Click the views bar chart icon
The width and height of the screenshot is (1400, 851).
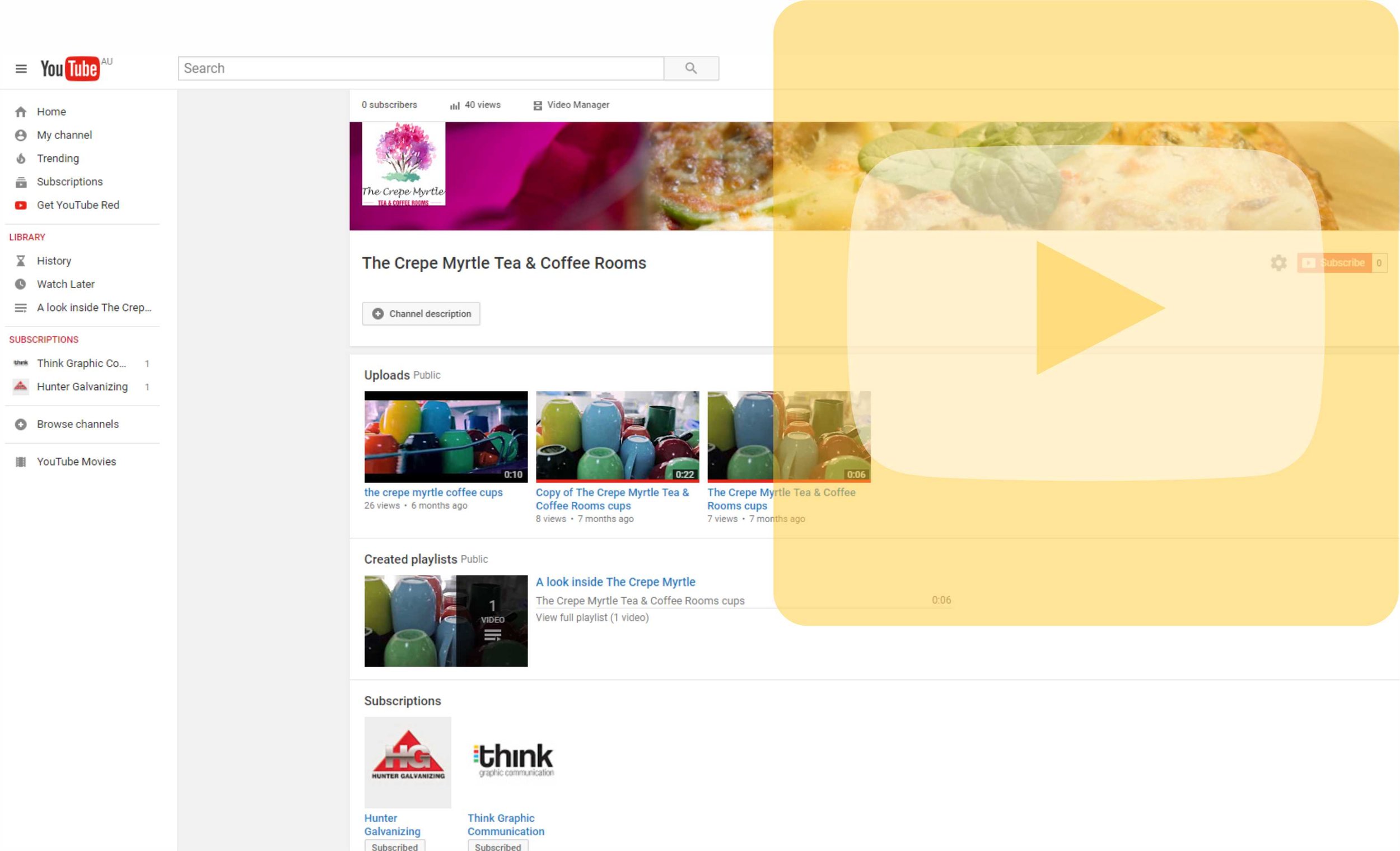[455, 105]
